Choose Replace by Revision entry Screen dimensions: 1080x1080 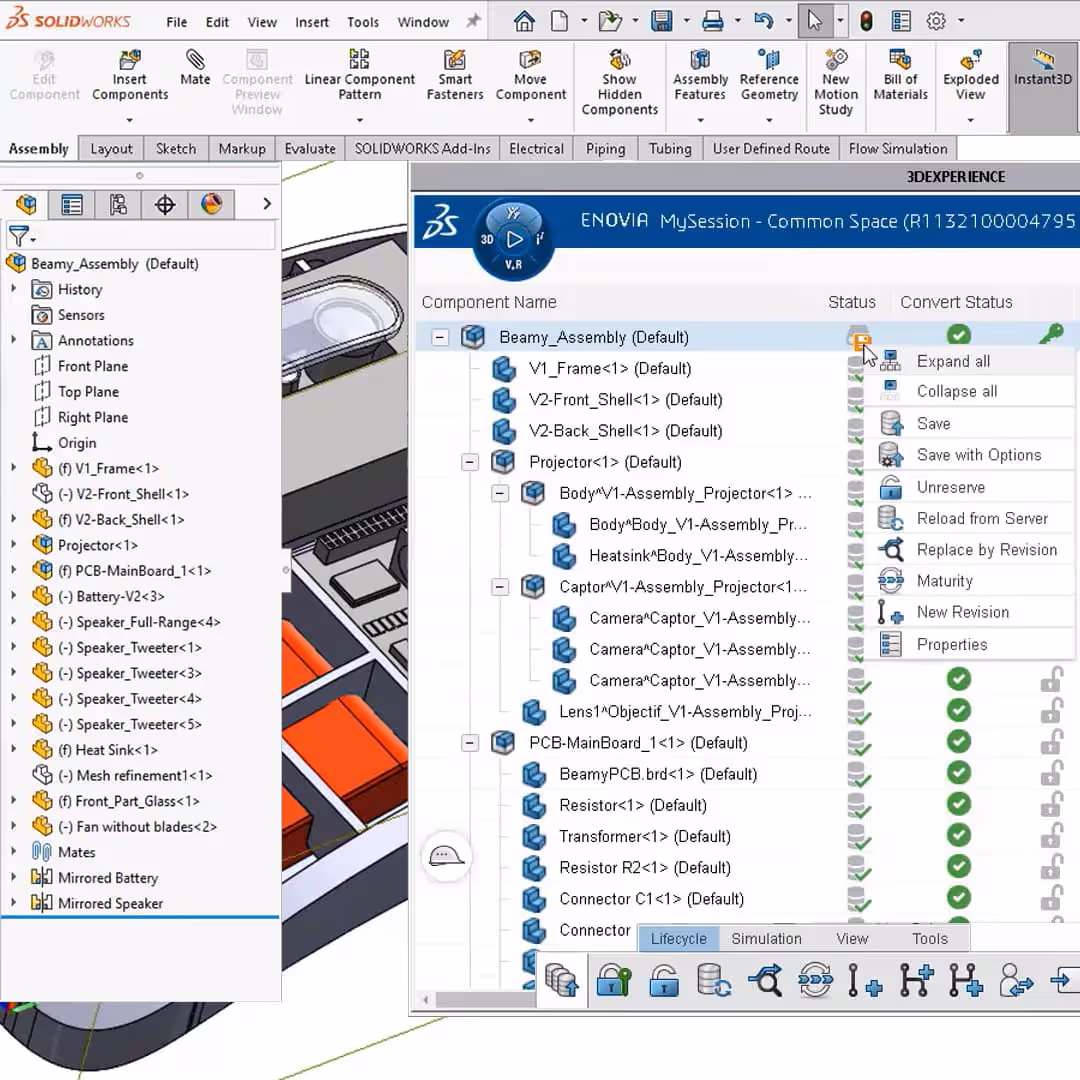point(970,549)
